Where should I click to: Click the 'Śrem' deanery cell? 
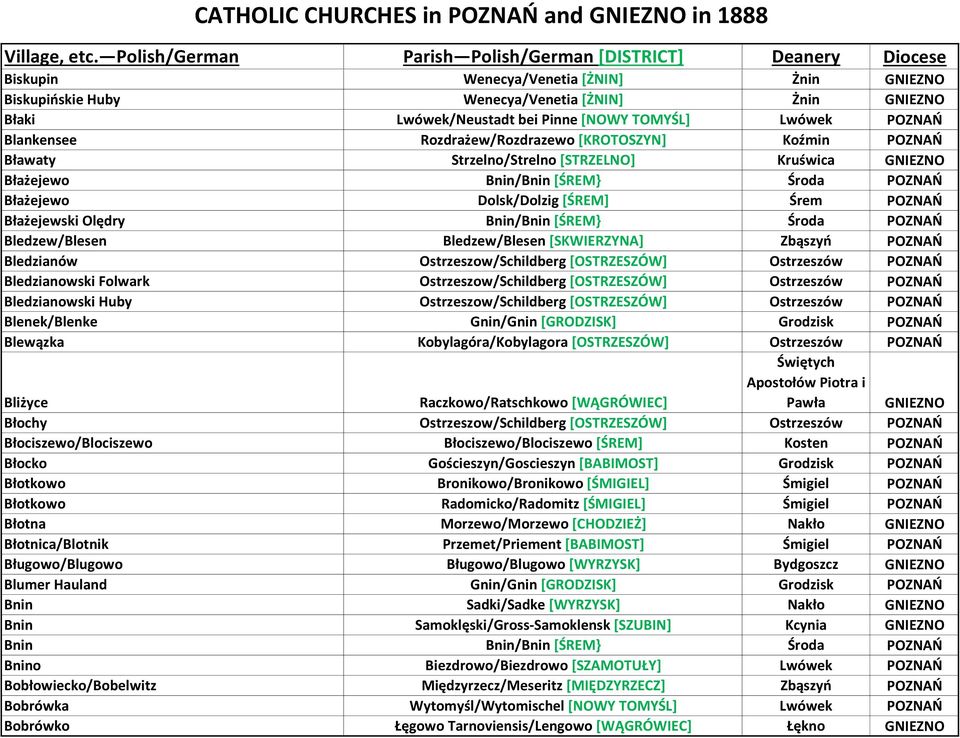tap(805, 200)
